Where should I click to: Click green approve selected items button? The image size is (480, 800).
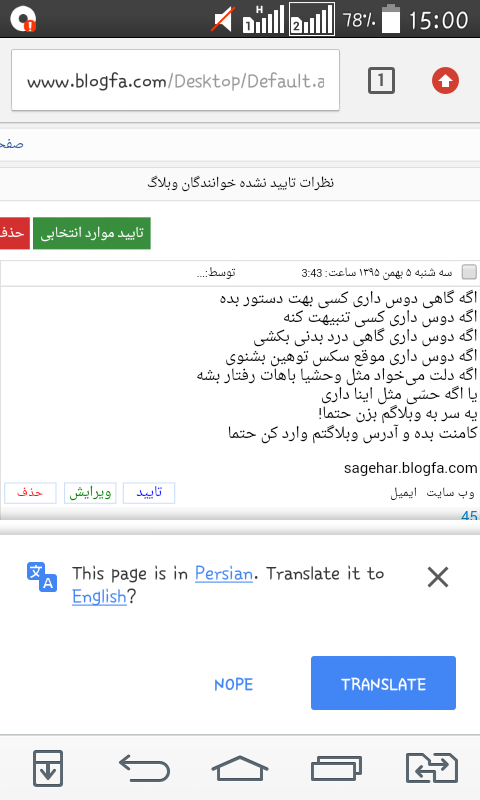tap(92, 233)
